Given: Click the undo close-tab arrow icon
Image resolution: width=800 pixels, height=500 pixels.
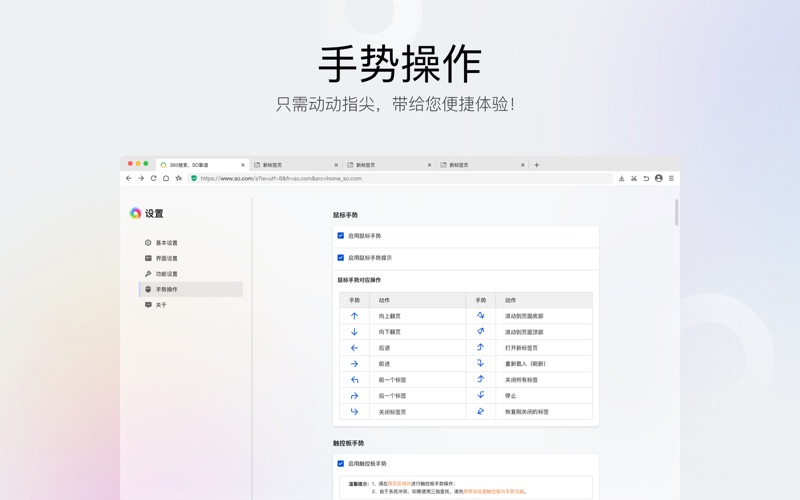Looking at the screenshot, I should pyautogui.click(x=646, y=179).
